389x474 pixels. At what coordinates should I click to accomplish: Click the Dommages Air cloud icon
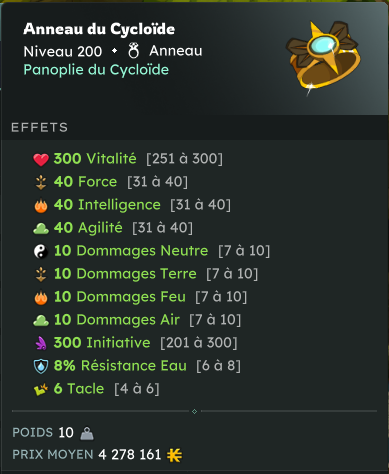(x=41, y=321)
